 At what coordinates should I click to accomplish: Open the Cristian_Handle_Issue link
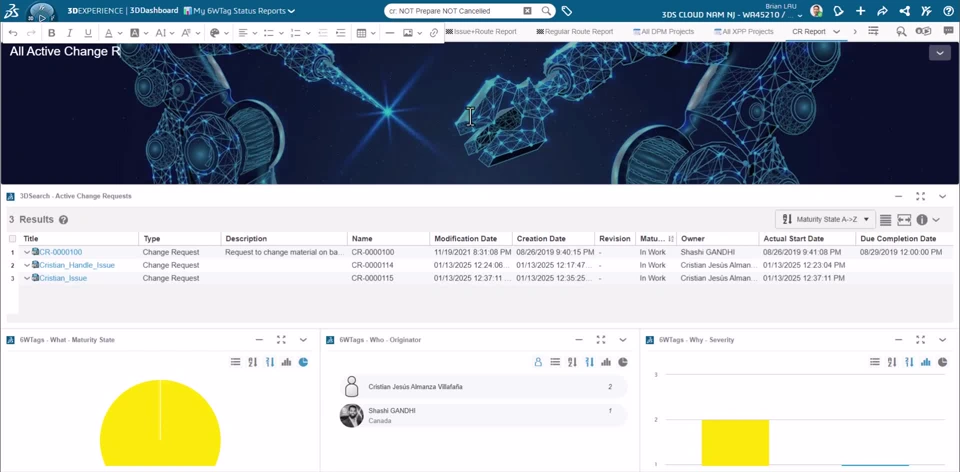pos(77,265)
